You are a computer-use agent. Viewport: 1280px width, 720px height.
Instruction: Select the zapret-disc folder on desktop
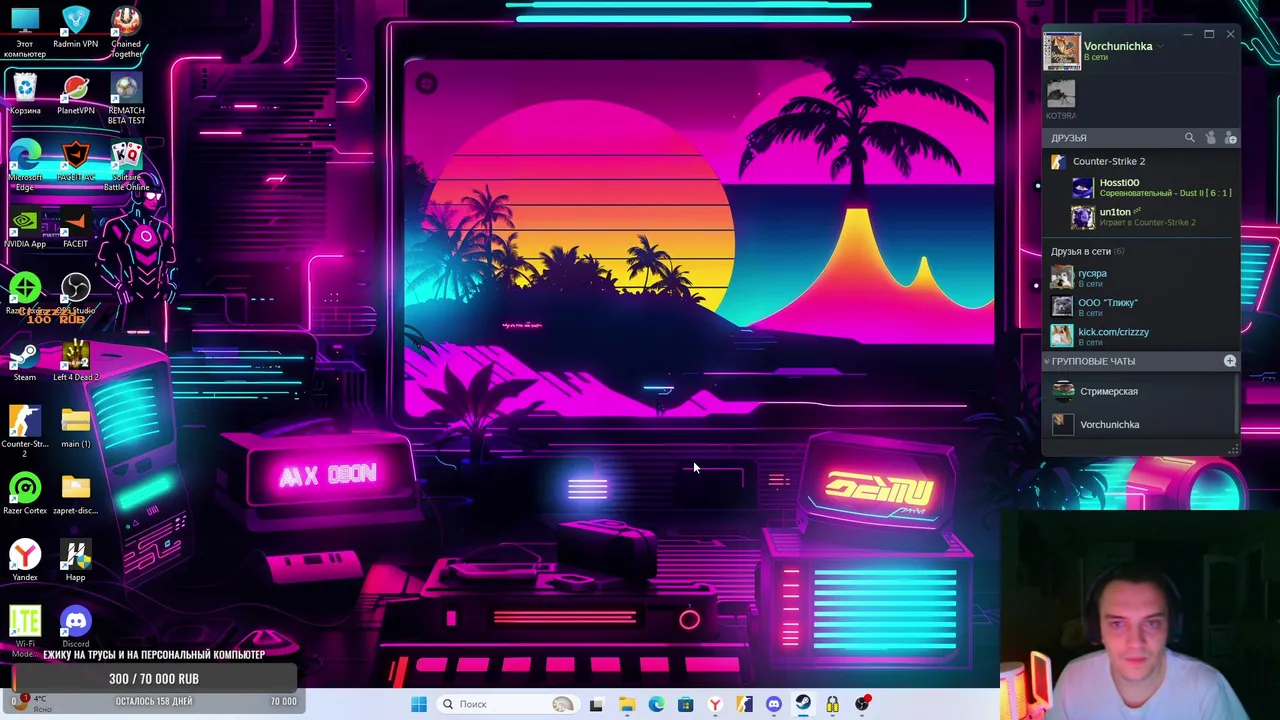(x=75, y=495)
